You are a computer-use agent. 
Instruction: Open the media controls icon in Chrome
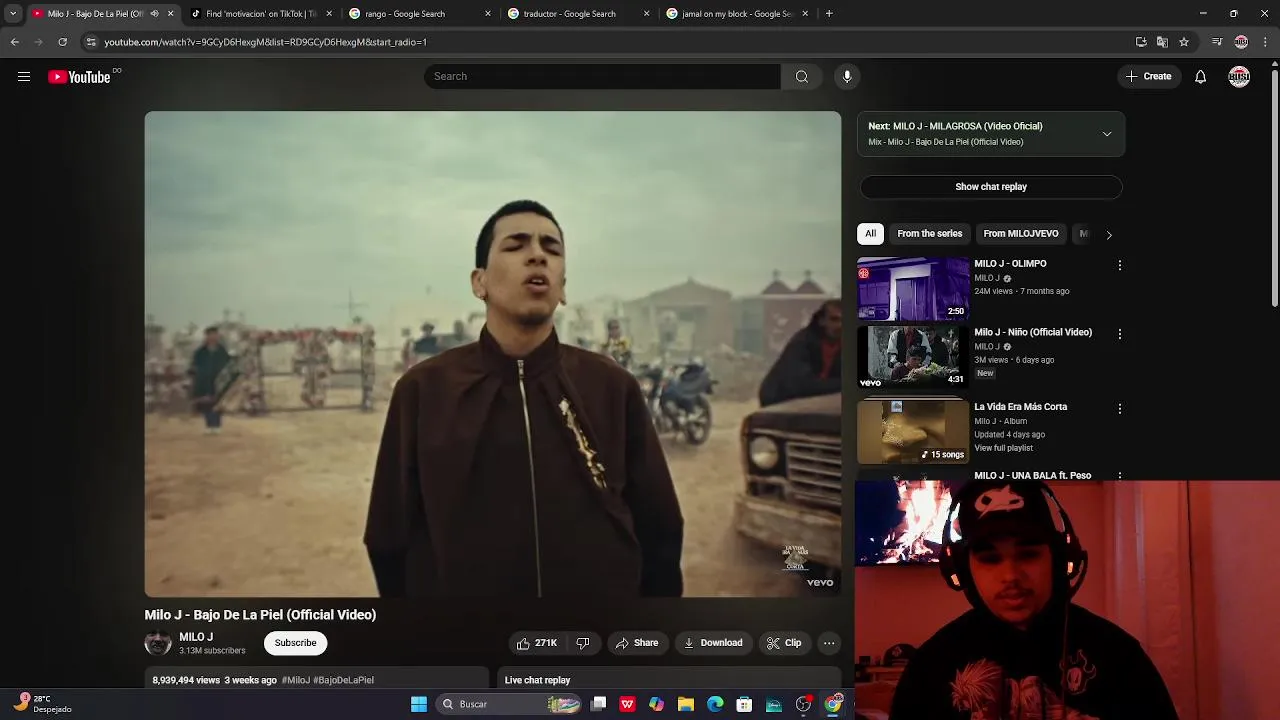click(1217, 42)
